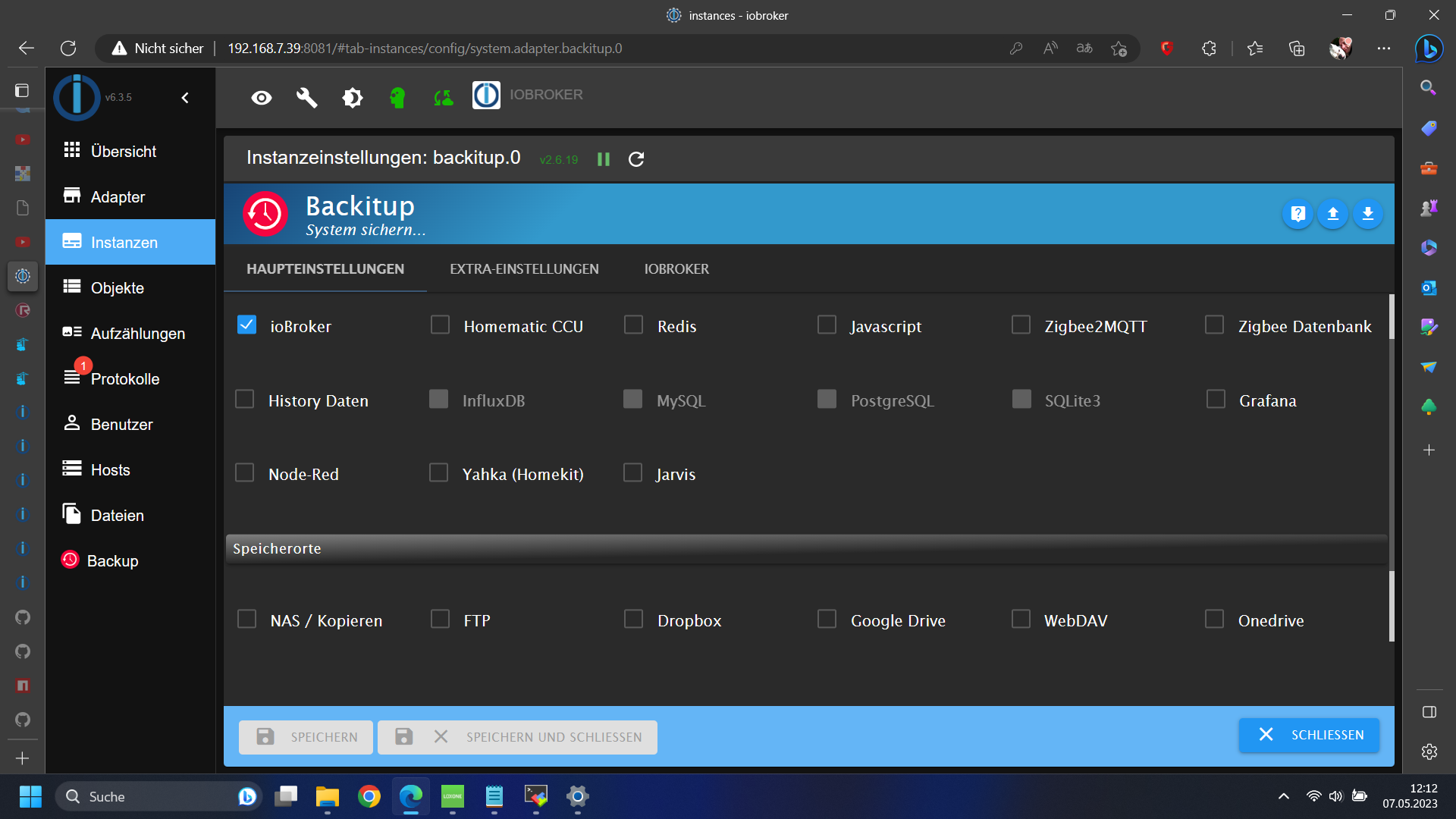
Task: Click the browser address bar URL
Action: [x=425, y=49]
